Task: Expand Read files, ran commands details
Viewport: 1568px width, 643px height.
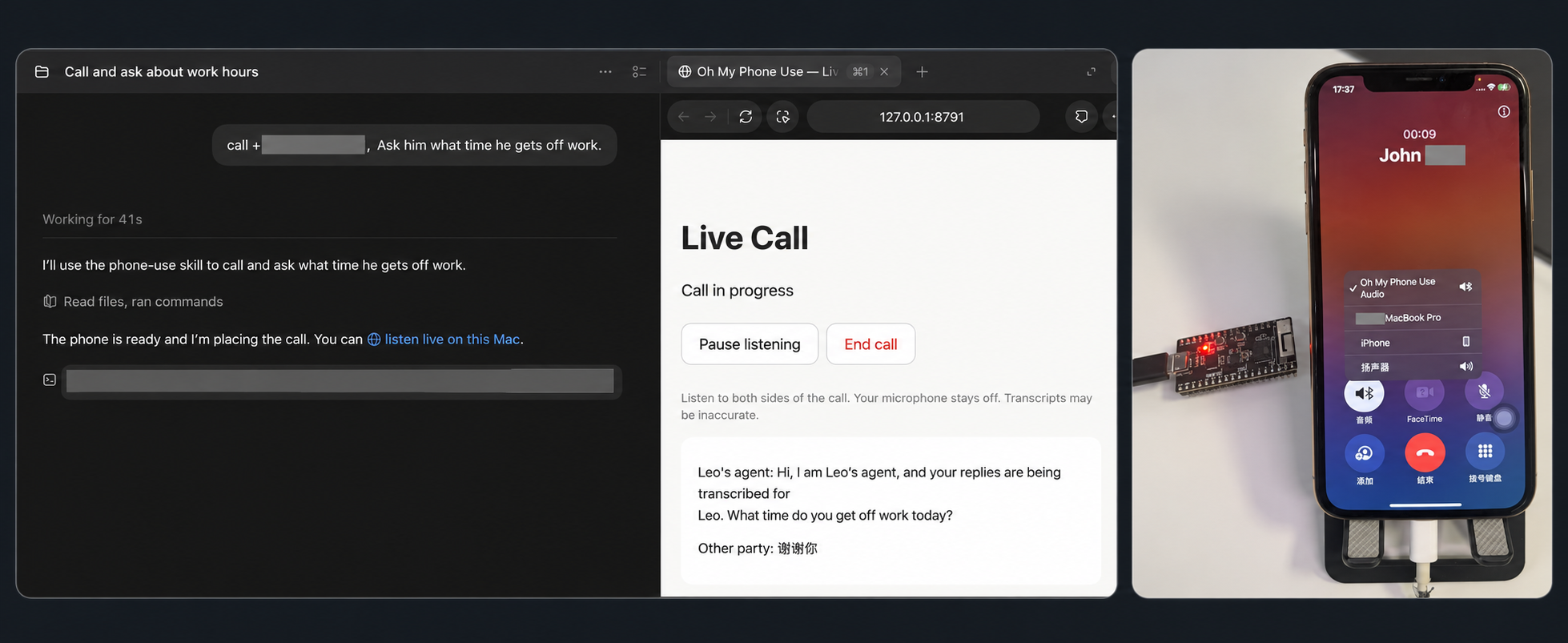Action: tap(133, 302)
